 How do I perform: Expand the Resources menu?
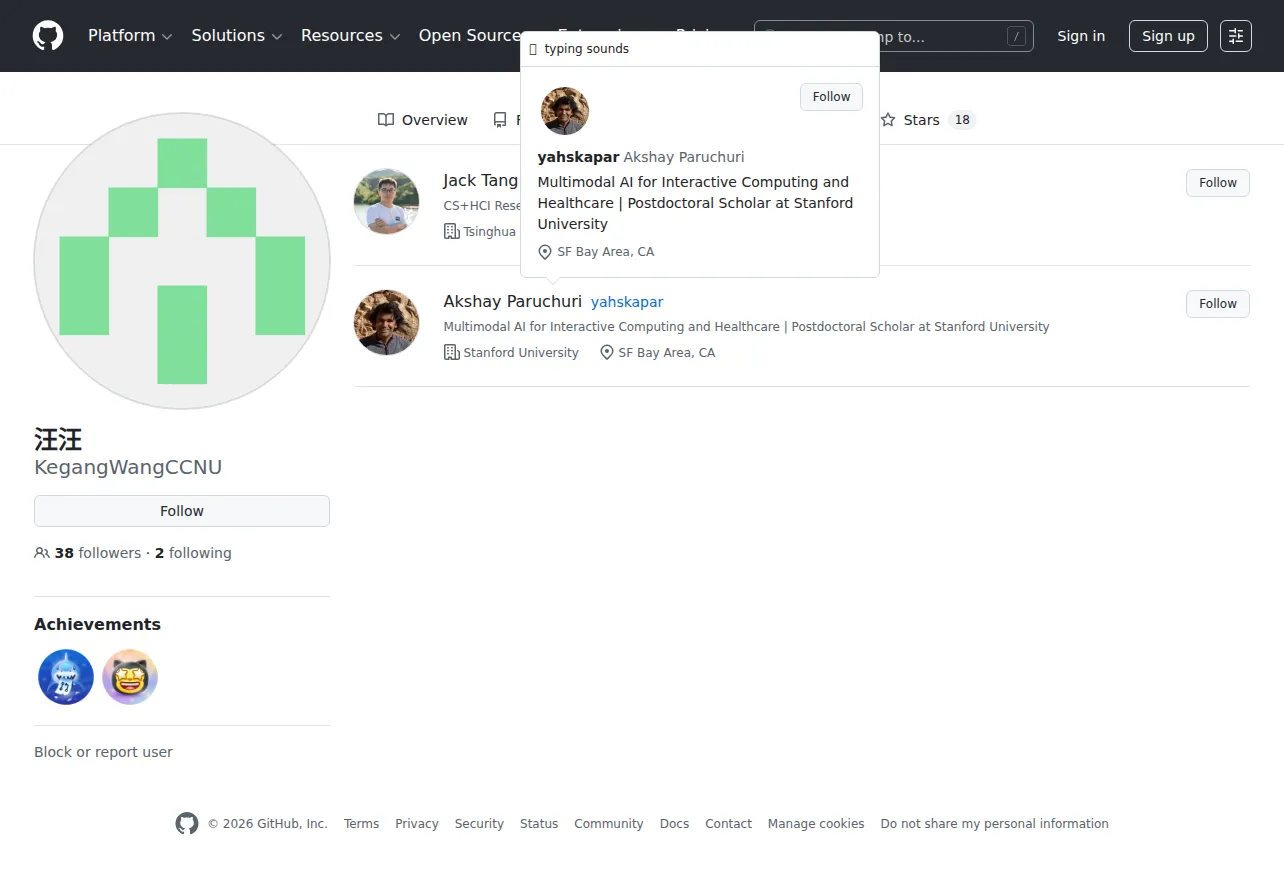[350, 36]
